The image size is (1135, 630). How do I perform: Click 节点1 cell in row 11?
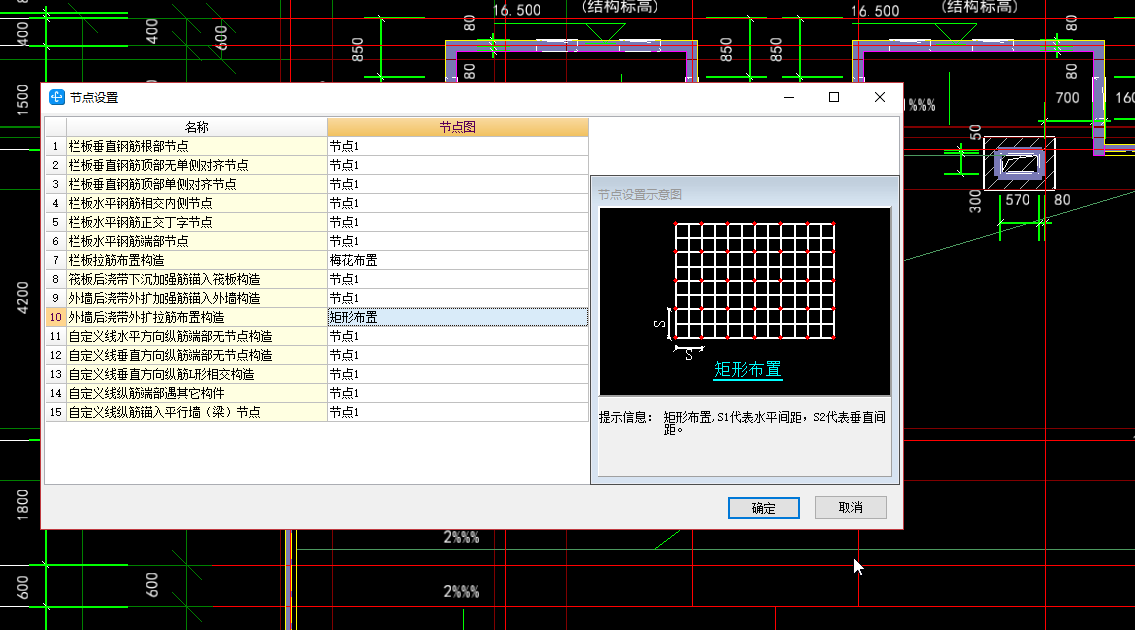point(457,336)
